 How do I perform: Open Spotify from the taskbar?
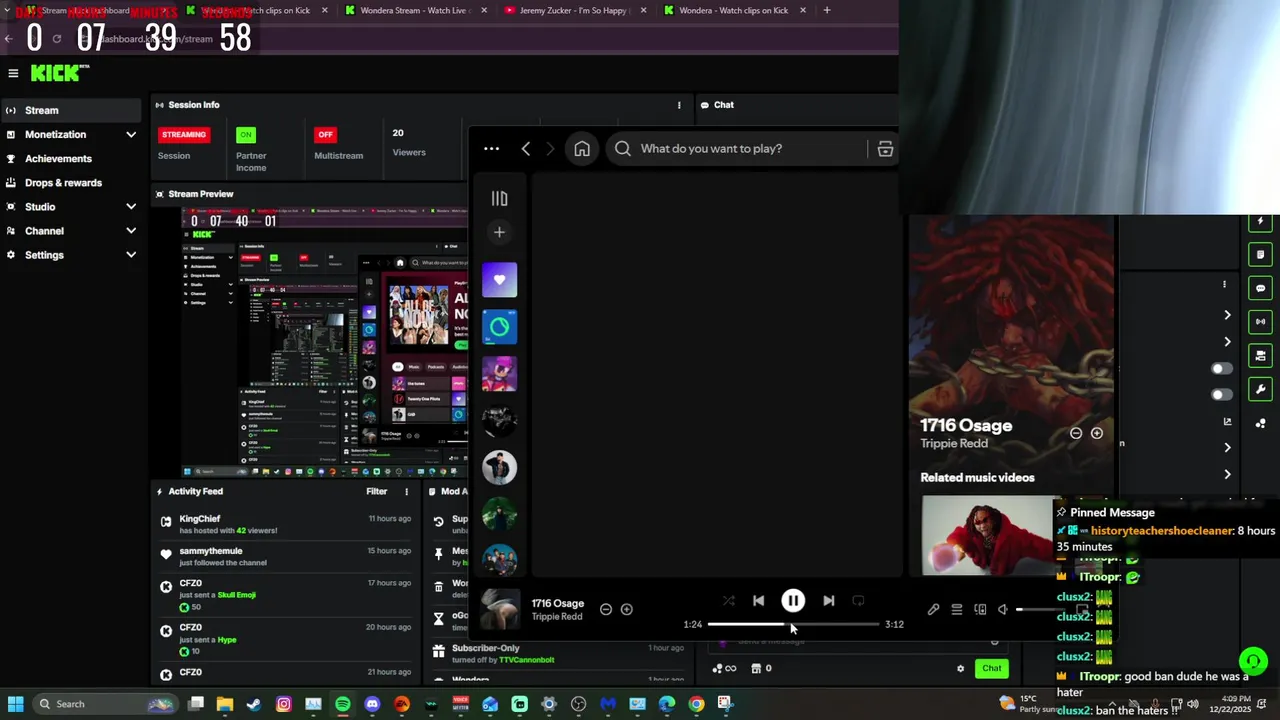[342, 704]
